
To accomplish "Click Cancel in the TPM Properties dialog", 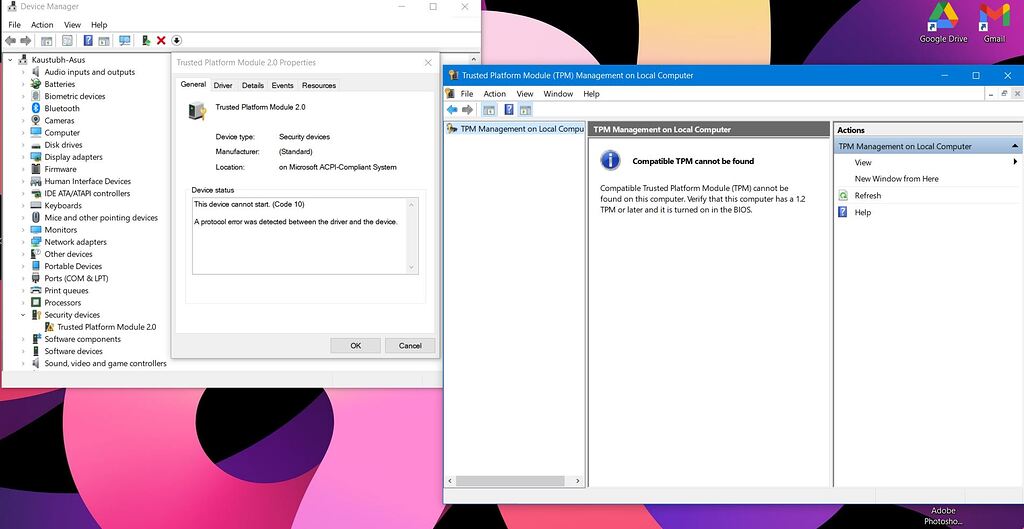I will (x=410, y=345).
